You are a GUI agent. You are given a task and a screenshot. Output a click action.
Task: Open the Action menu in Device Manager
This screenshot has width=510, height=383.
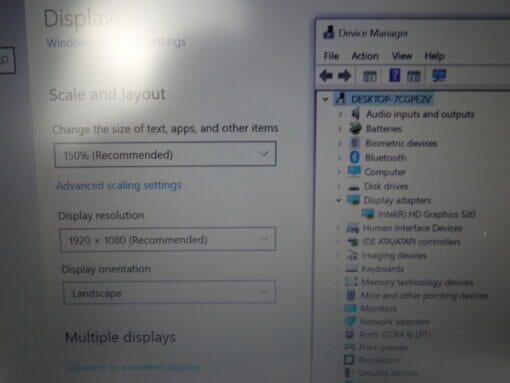tap(365, 56)
